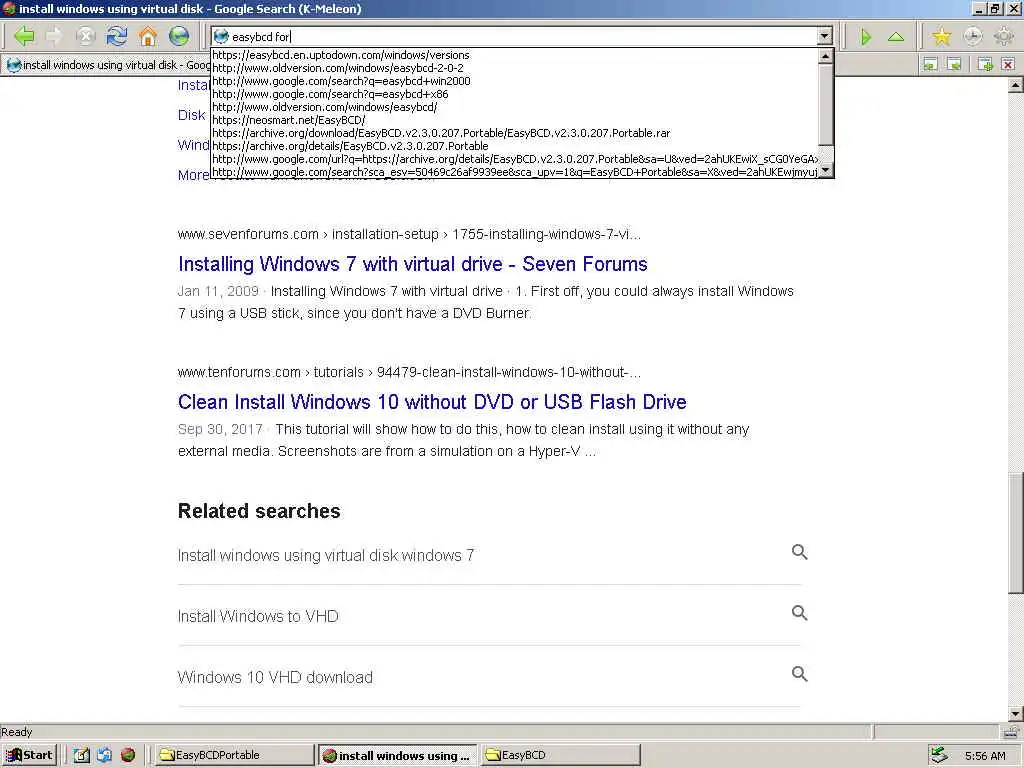1024x768 pixels.
Task: Click into the URL address field
Action: click(x=515, y=37)
